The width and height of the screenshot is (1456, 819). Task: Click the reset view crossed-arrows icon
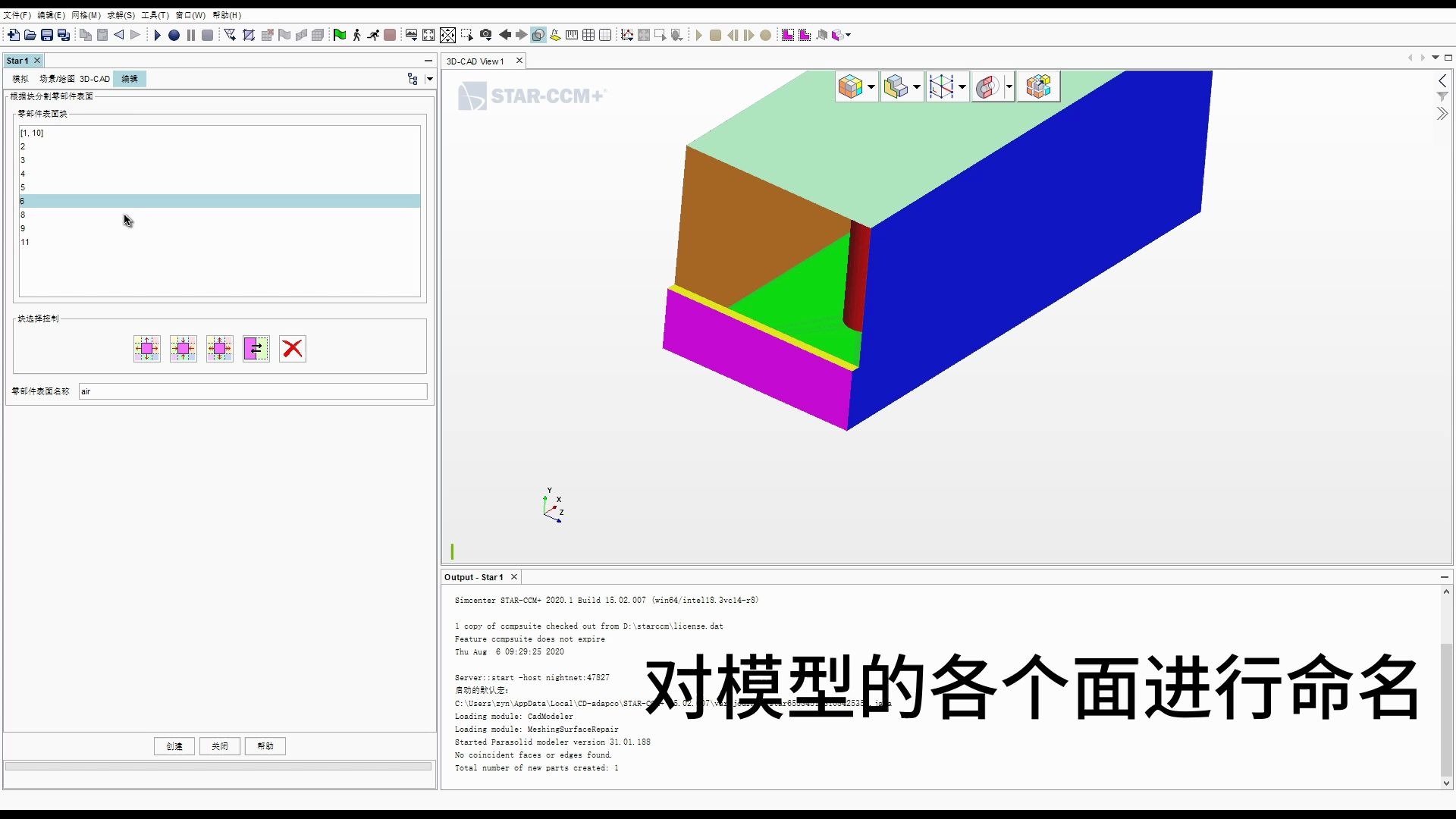pyautogui.click(x=447, y=35)
